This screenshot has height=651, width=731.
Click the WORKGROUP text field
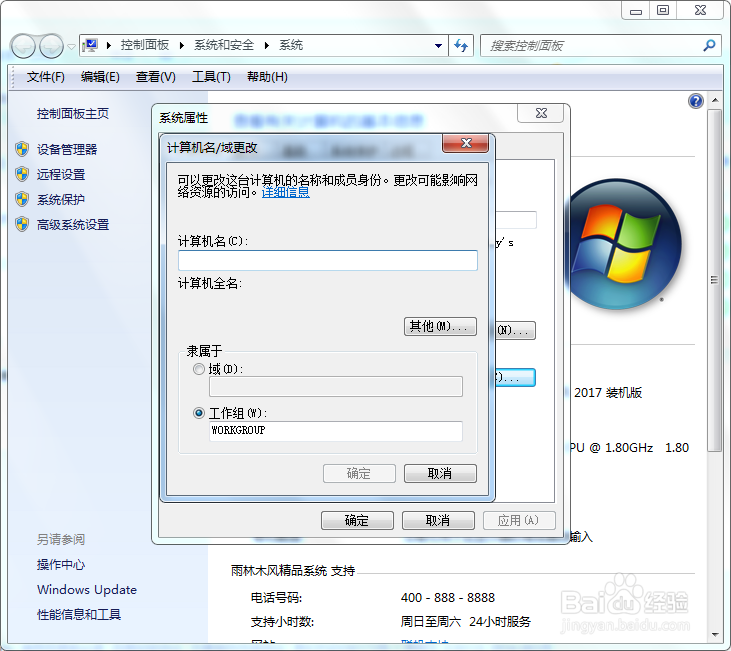pos(336,431)
